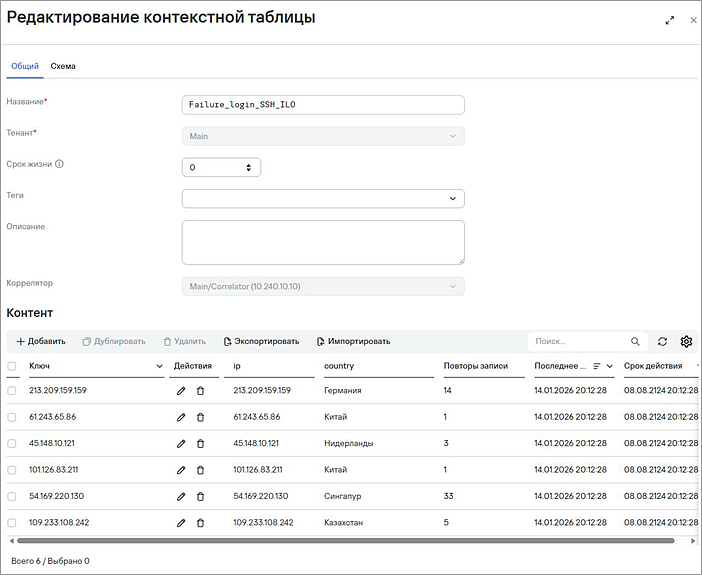The width and height of the screenshot is (702, 575).
Task: Click the repeat count value 33
Action: click(x=448, y=496)
